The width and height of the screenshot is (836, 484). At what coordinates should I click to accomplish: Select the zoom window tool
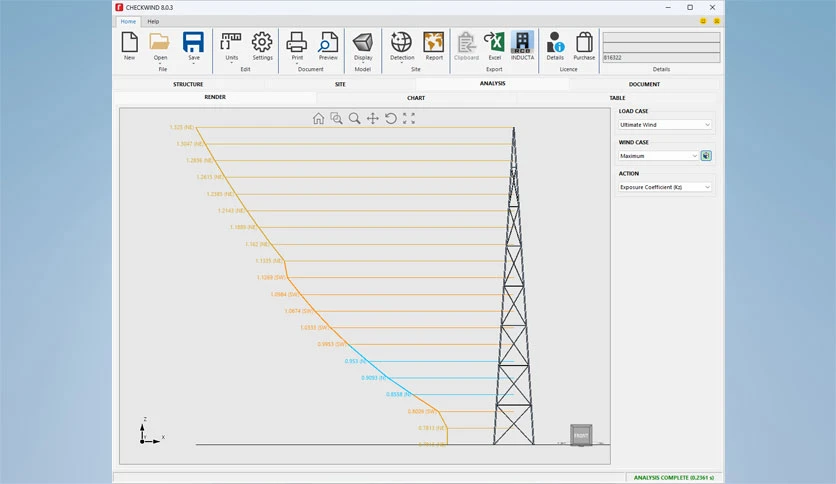pos(336,118)
